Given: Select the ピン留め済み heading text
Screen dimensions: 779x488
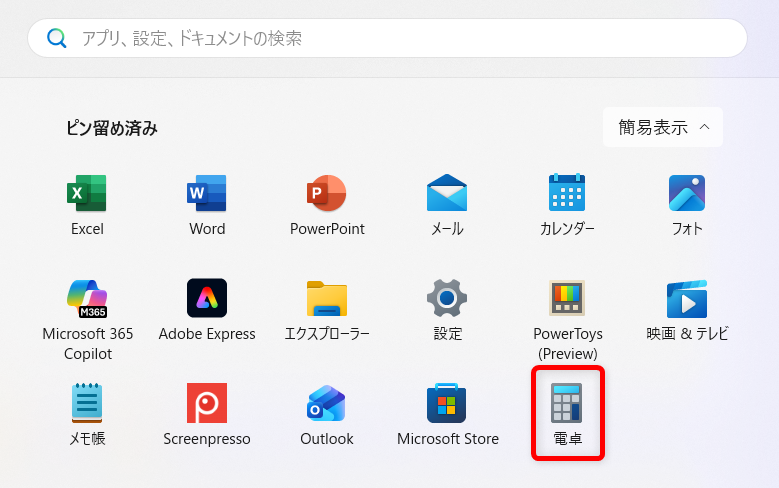Looking at the screenshot, I should [112, 128].
